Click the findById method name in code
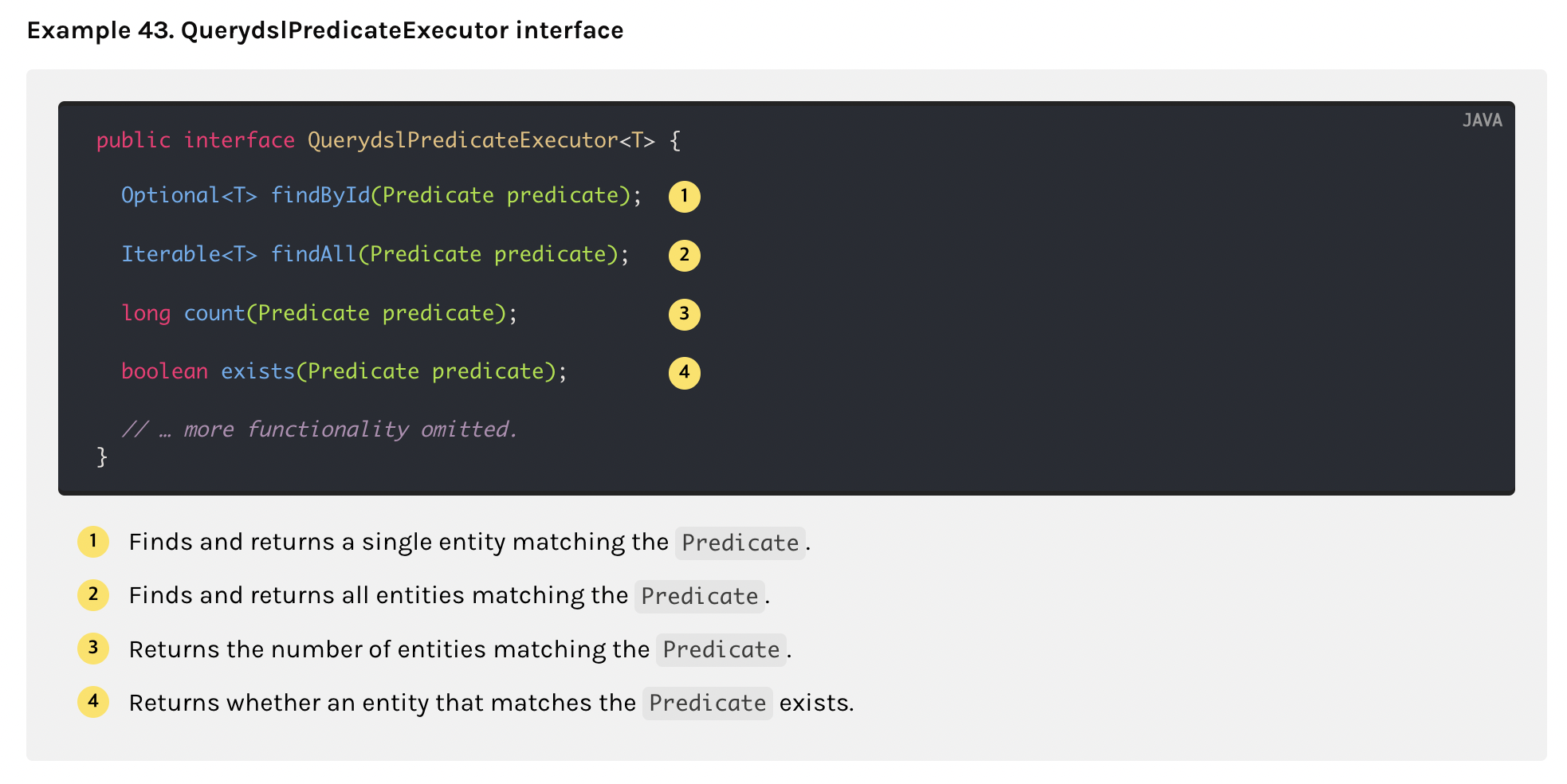The height and width of the screenshot is (784, 1567). coord(320,195)
